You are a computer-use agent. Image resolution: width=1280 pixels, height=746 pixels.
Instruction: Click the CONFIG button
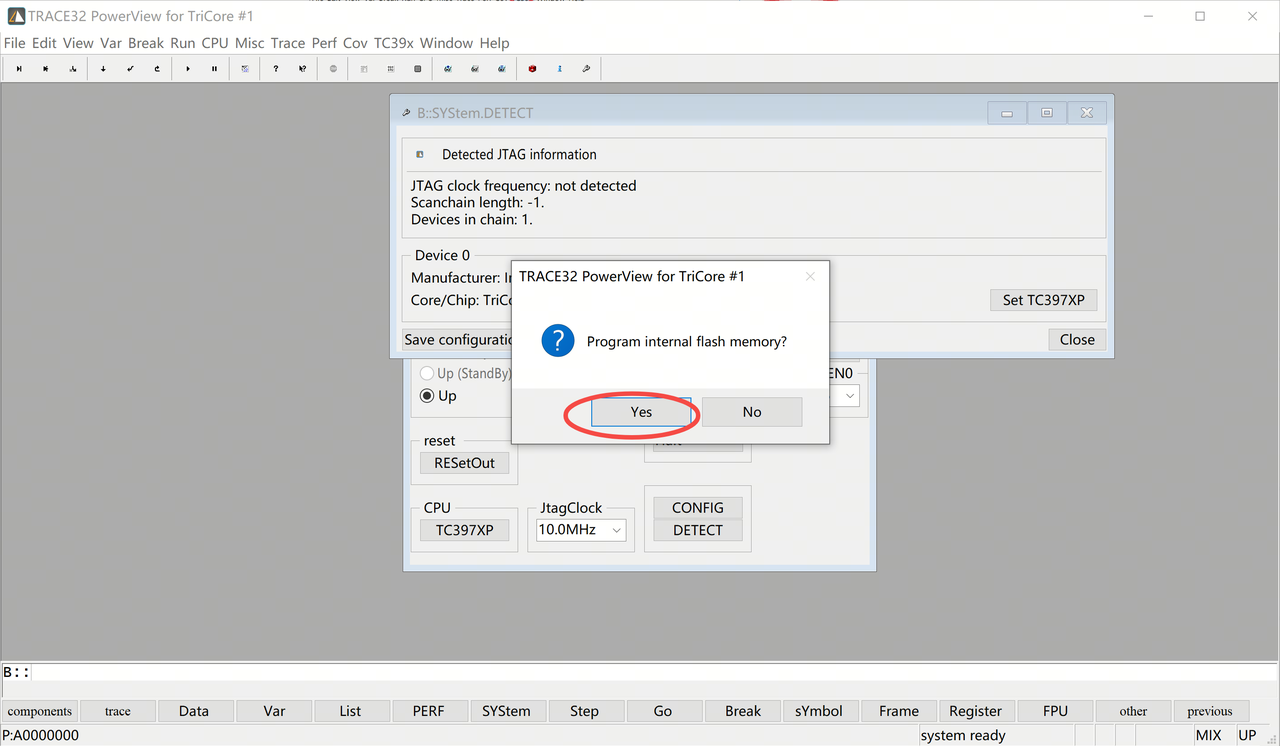pyautogui.click(x=698, y=507)
